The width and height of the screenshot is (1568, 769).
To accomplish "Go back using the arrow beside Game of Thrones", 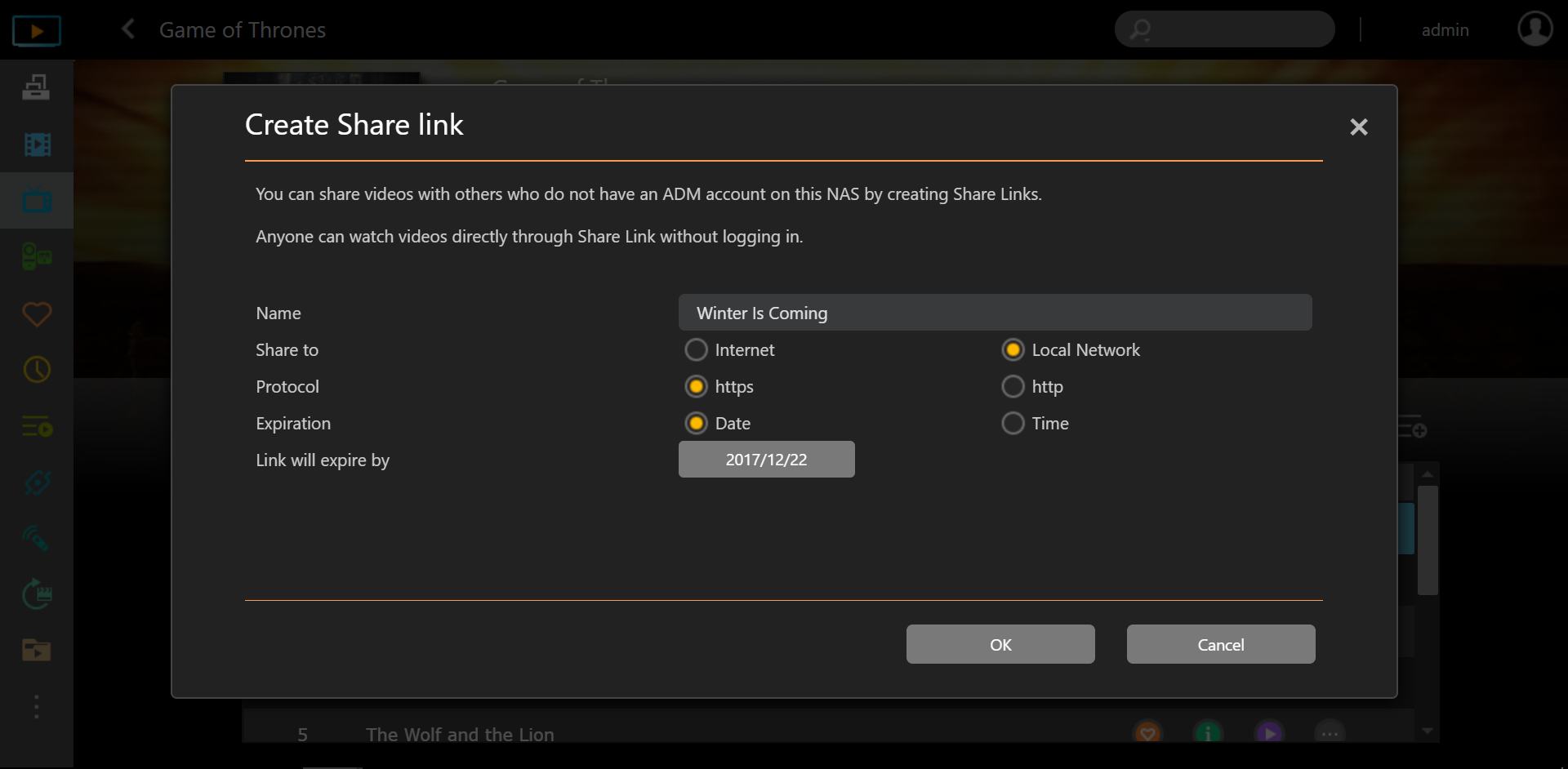I will tap(128, 29).
